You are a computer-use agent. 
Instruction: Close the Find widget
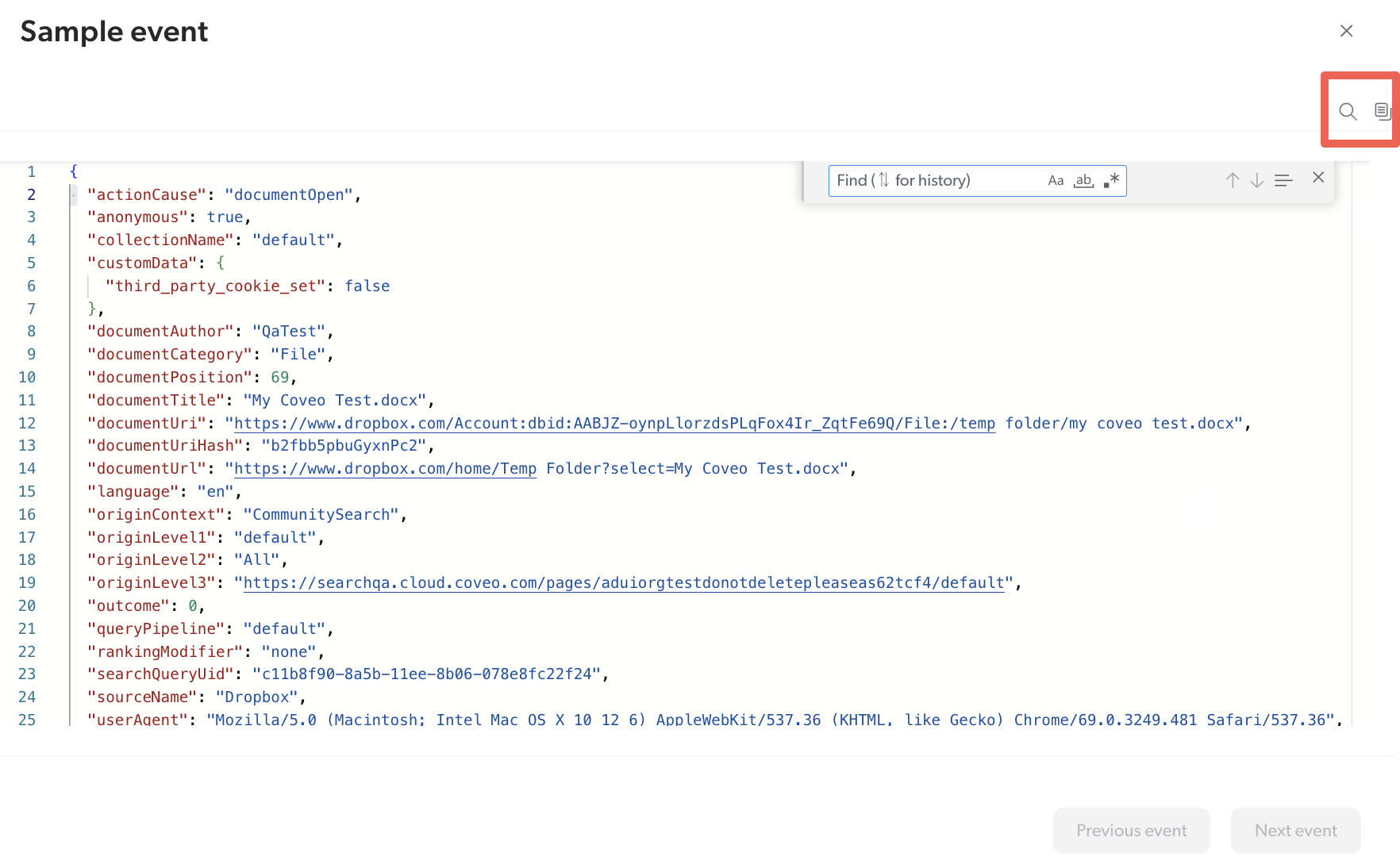click(x=1318, y=178)
